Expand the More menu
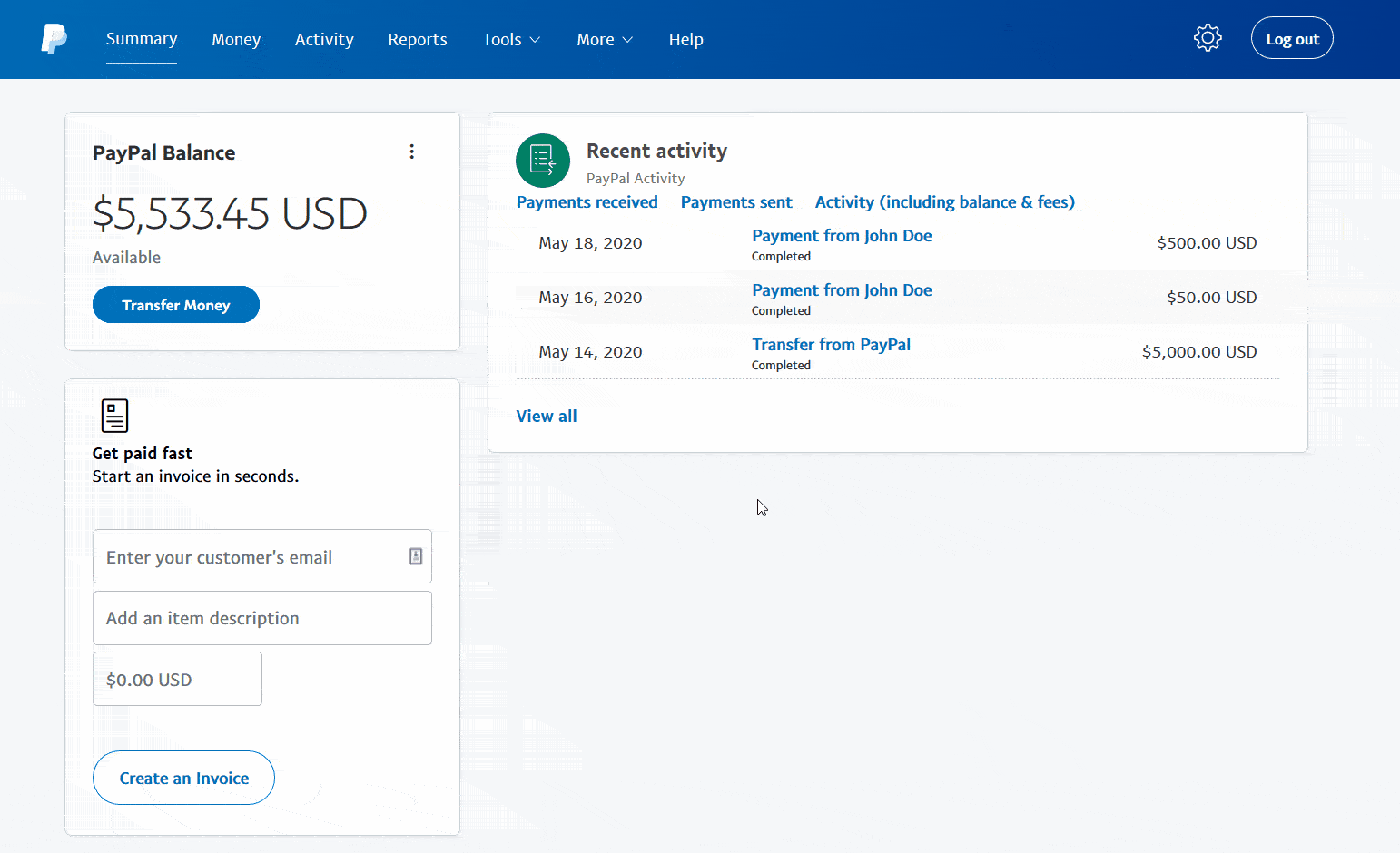 tap(604, 39)
